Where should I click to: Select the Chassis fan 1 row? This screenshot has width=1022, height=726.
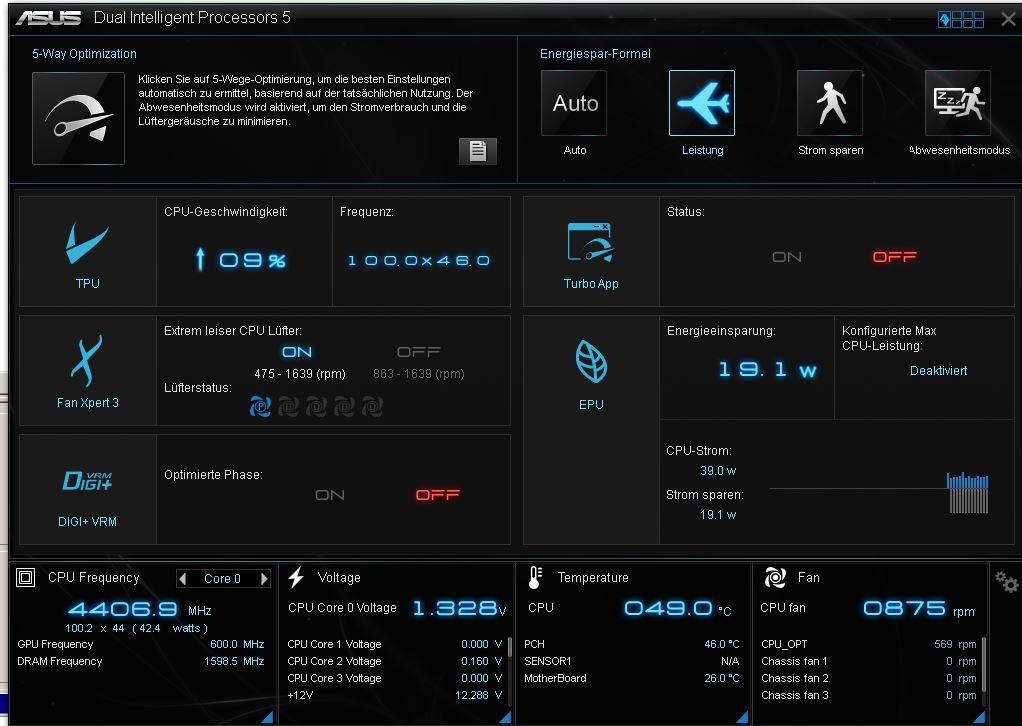click(x=869, y=661)
